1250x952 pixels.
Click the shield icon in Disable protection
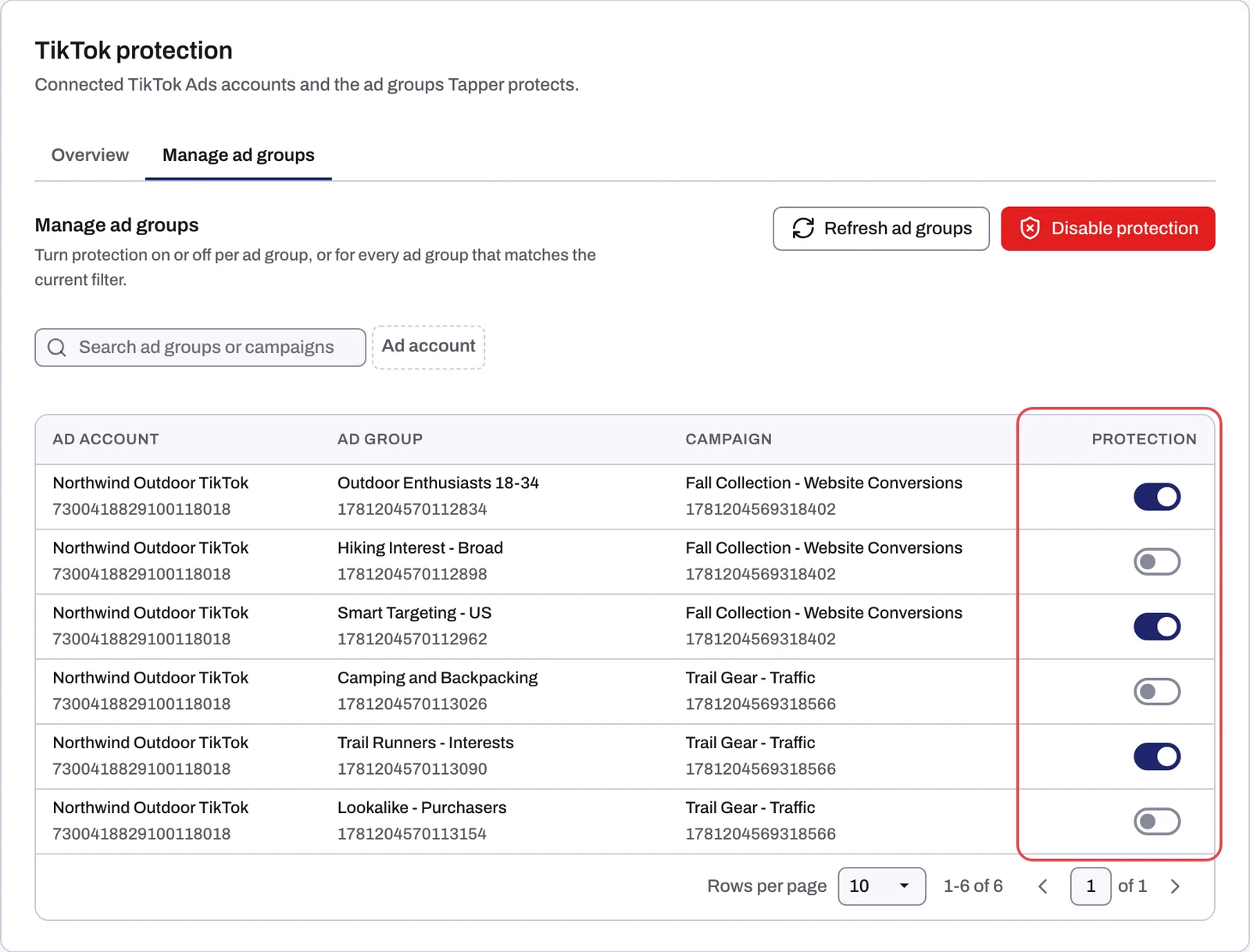pyautogui.click(x=1030, y=228)
